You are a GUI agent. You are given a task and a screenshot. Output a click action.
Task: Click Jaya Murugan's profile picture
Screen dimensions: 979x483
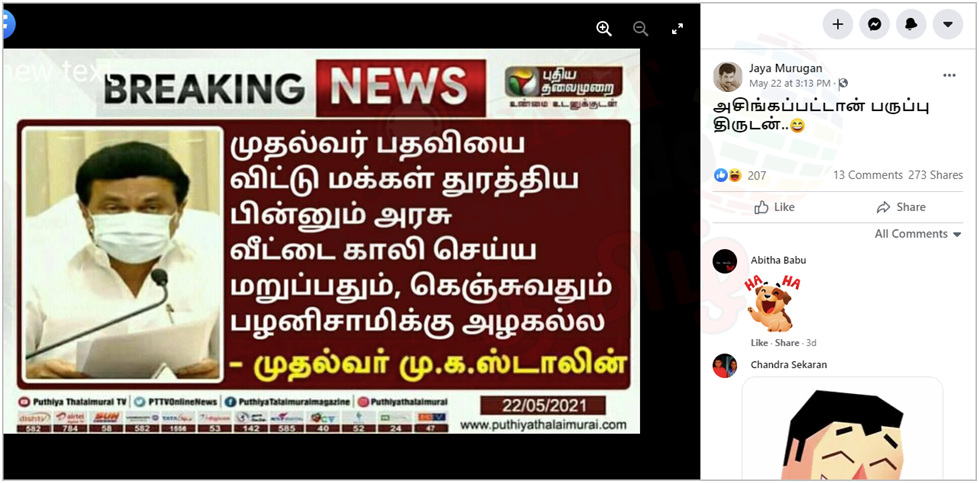pyautogui.click(x=728, y=77)
